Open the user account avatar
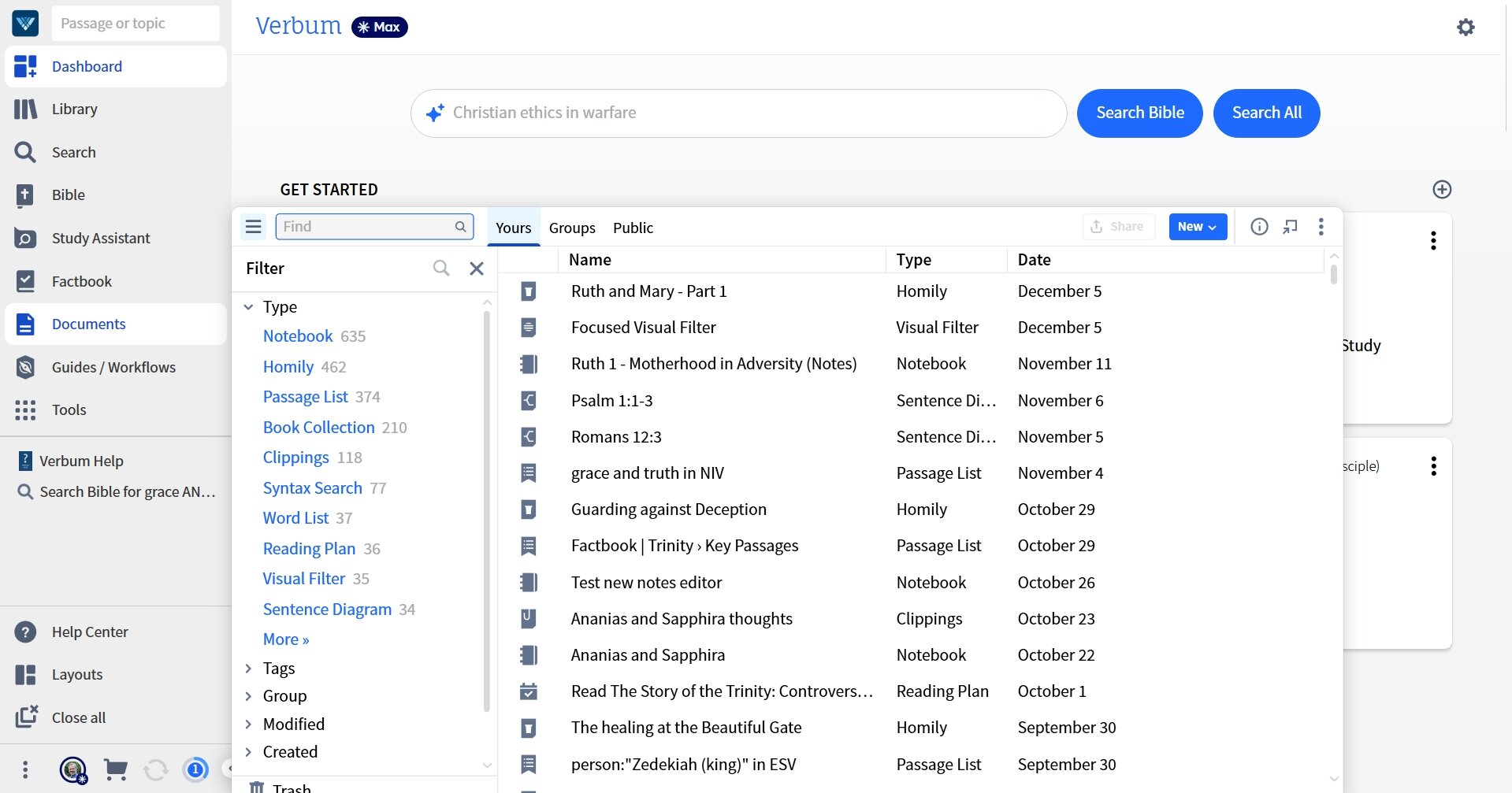This screenshot has height=793, width=1512. tap(73, 769)
